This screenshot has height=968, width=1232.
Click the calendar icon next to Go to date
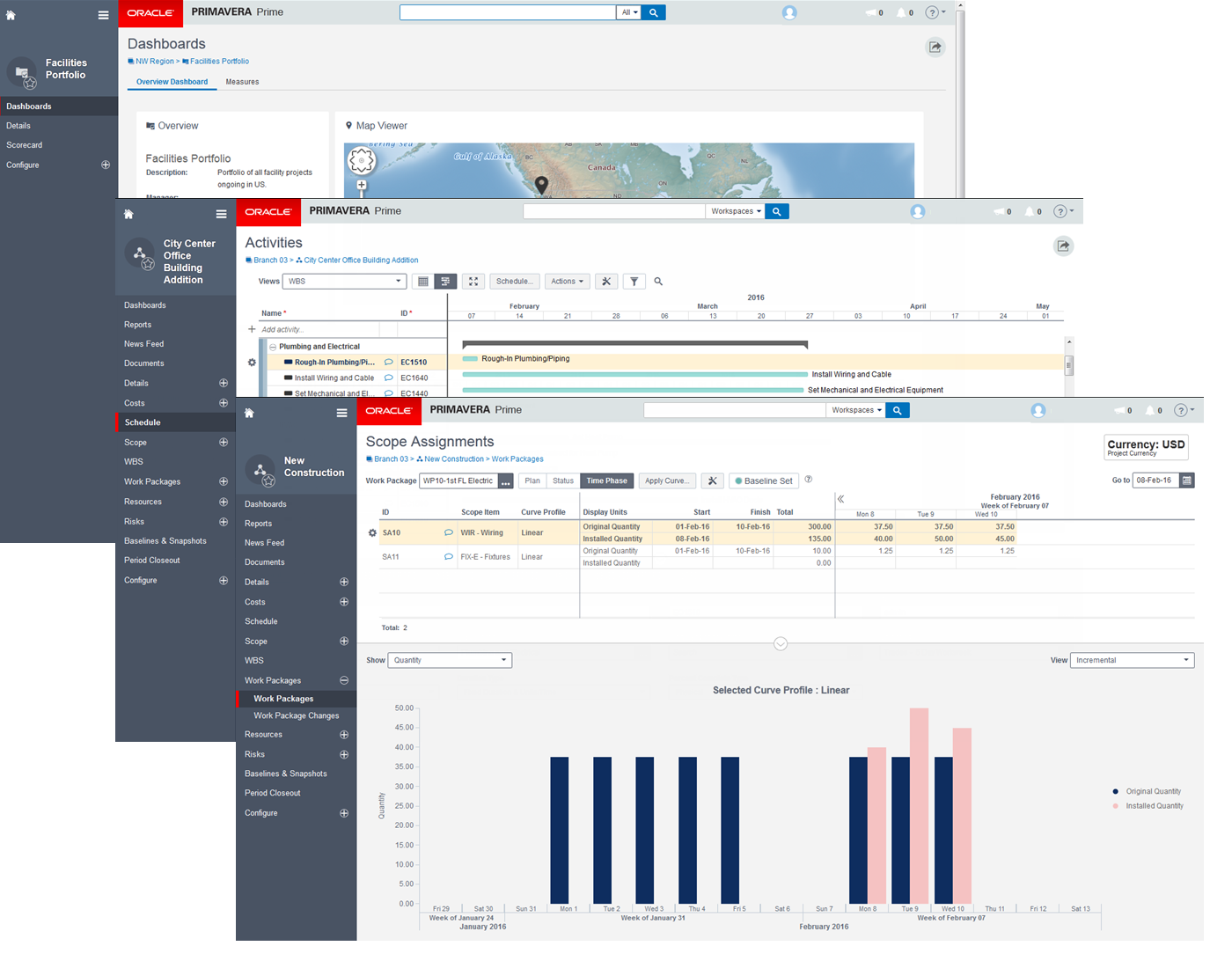click(x=1187, y=480)
